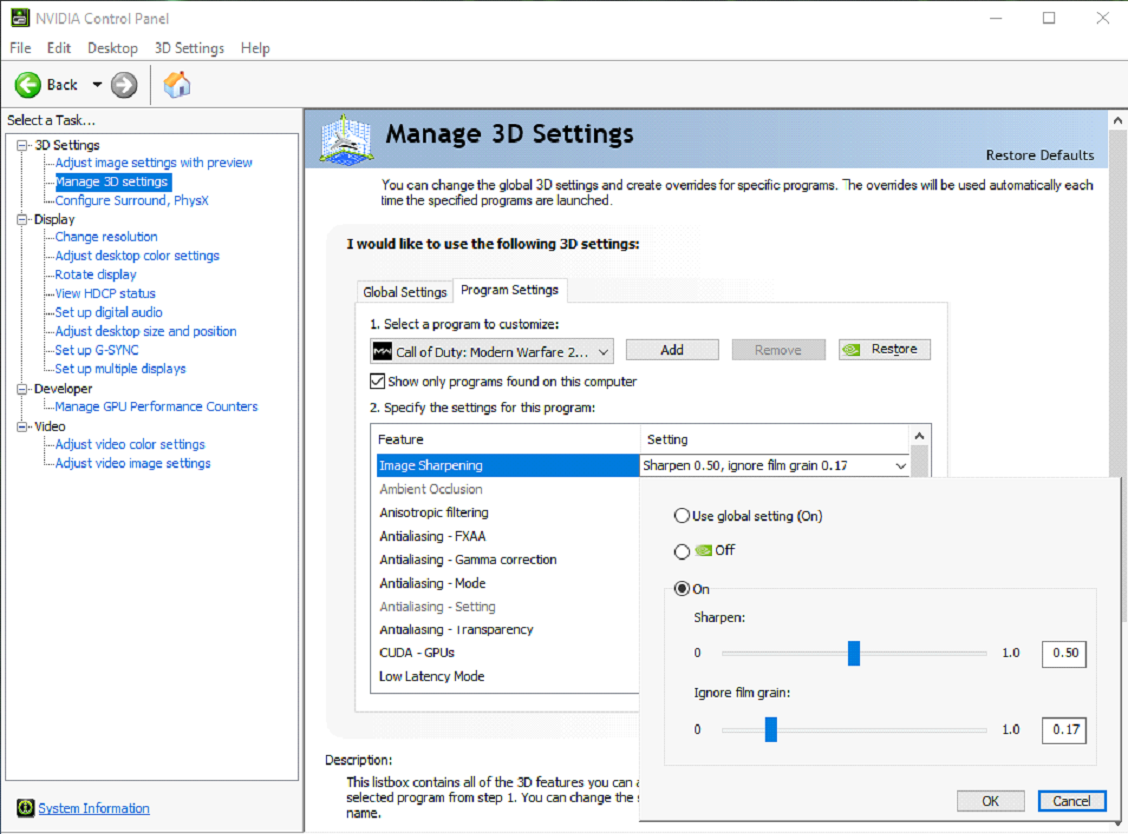Select the On radio button
The image size is (1128, 834).
(x=681, y=589)
